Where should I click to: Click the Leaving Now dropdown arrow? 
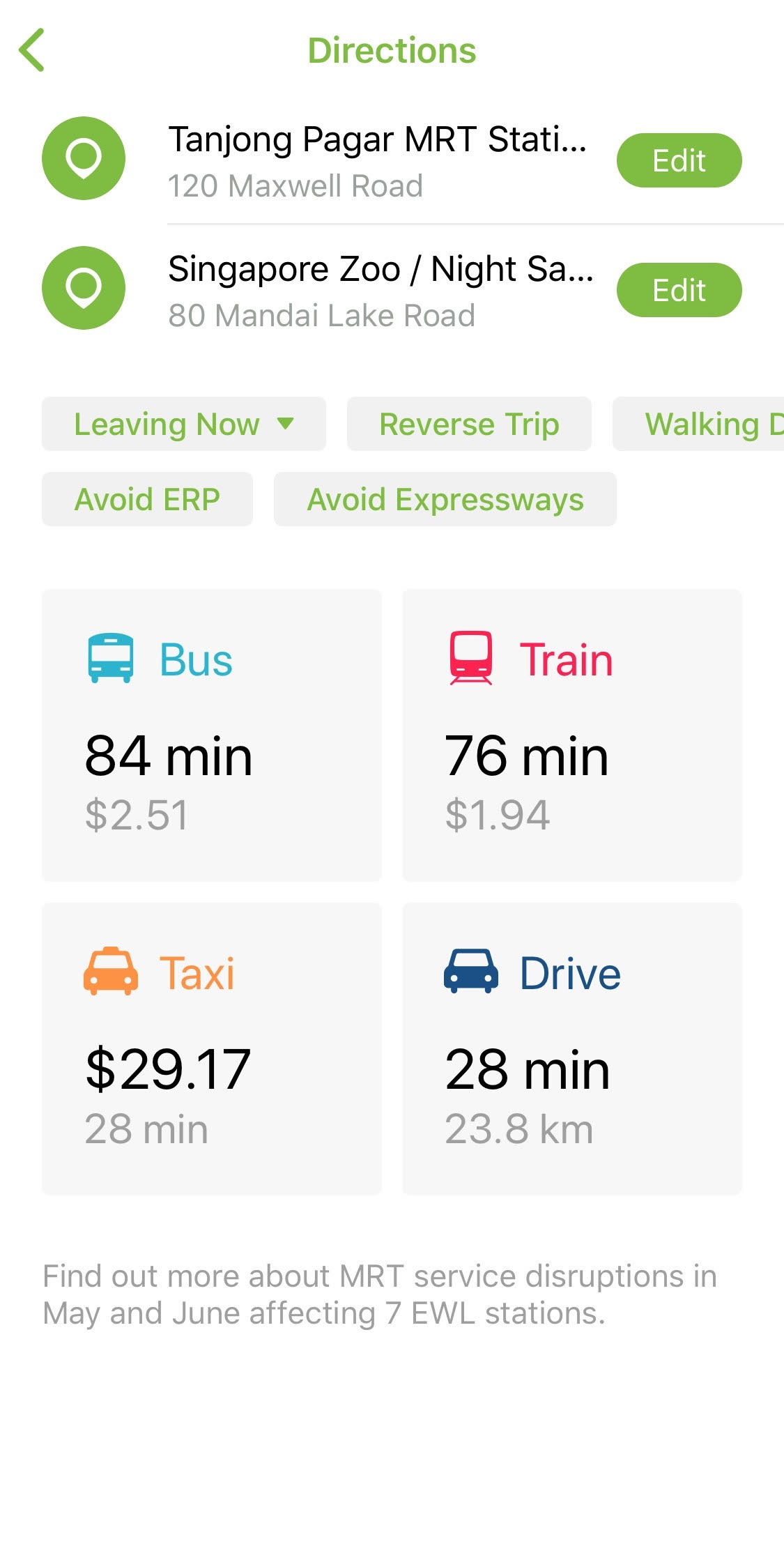tap(286, 423)
